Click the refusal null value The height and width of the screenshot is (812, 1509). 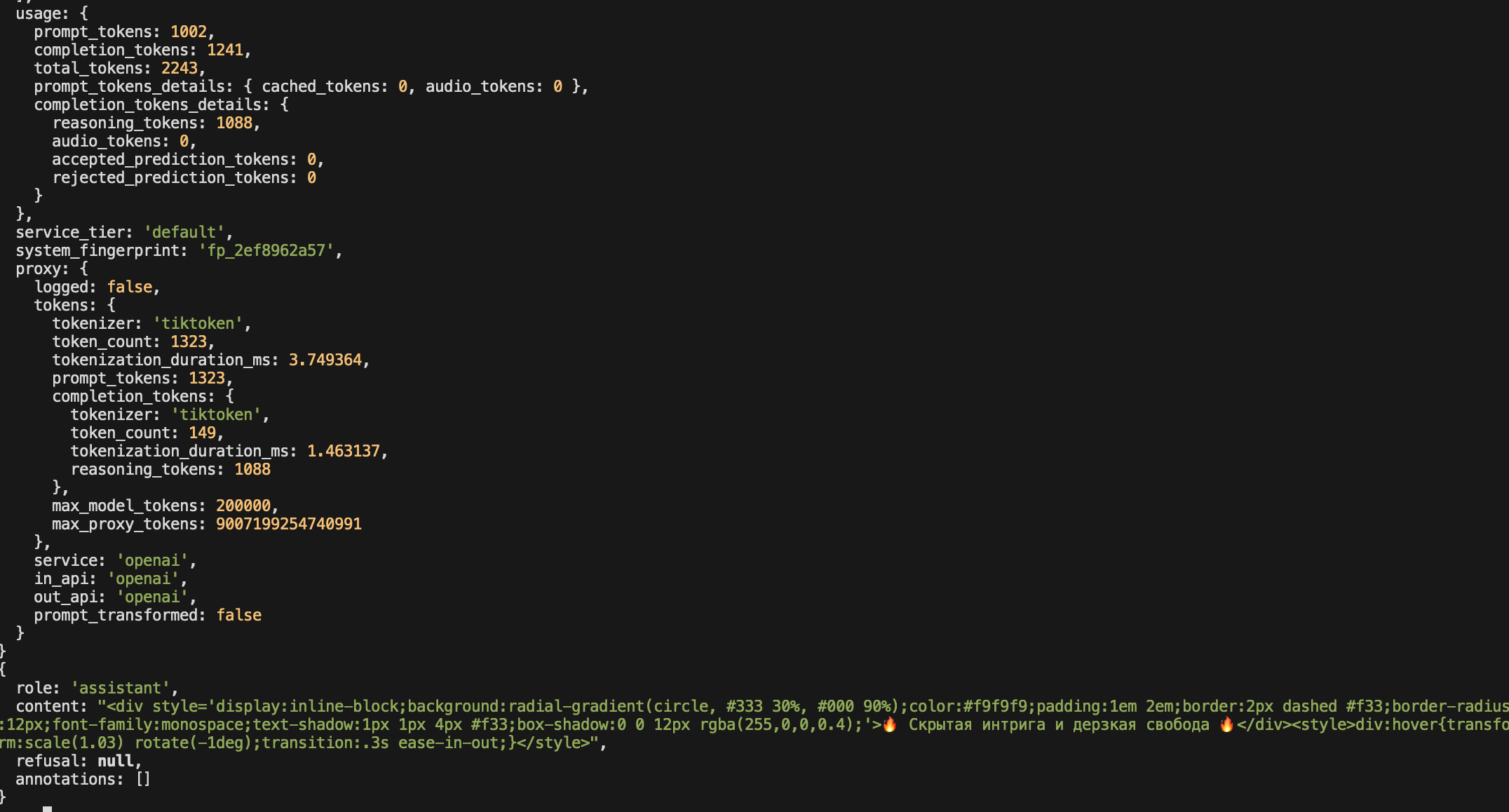coord(116,761)
